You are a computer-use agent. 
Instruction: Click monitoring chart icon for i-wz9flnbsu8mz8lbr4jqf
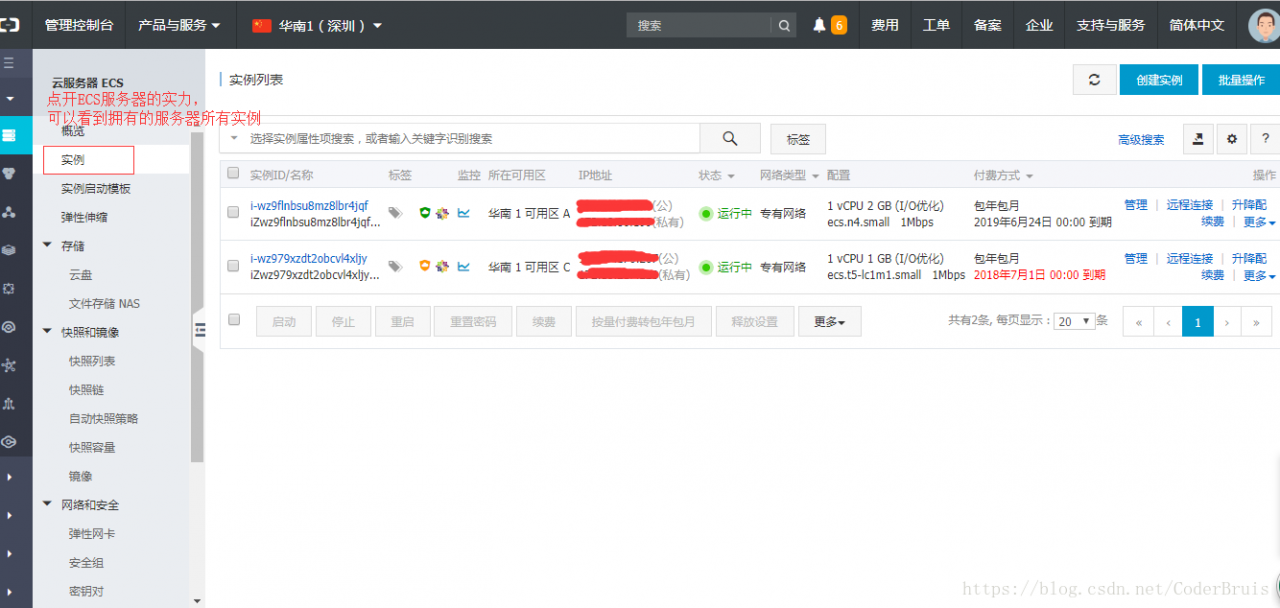(x=464, y=212)
